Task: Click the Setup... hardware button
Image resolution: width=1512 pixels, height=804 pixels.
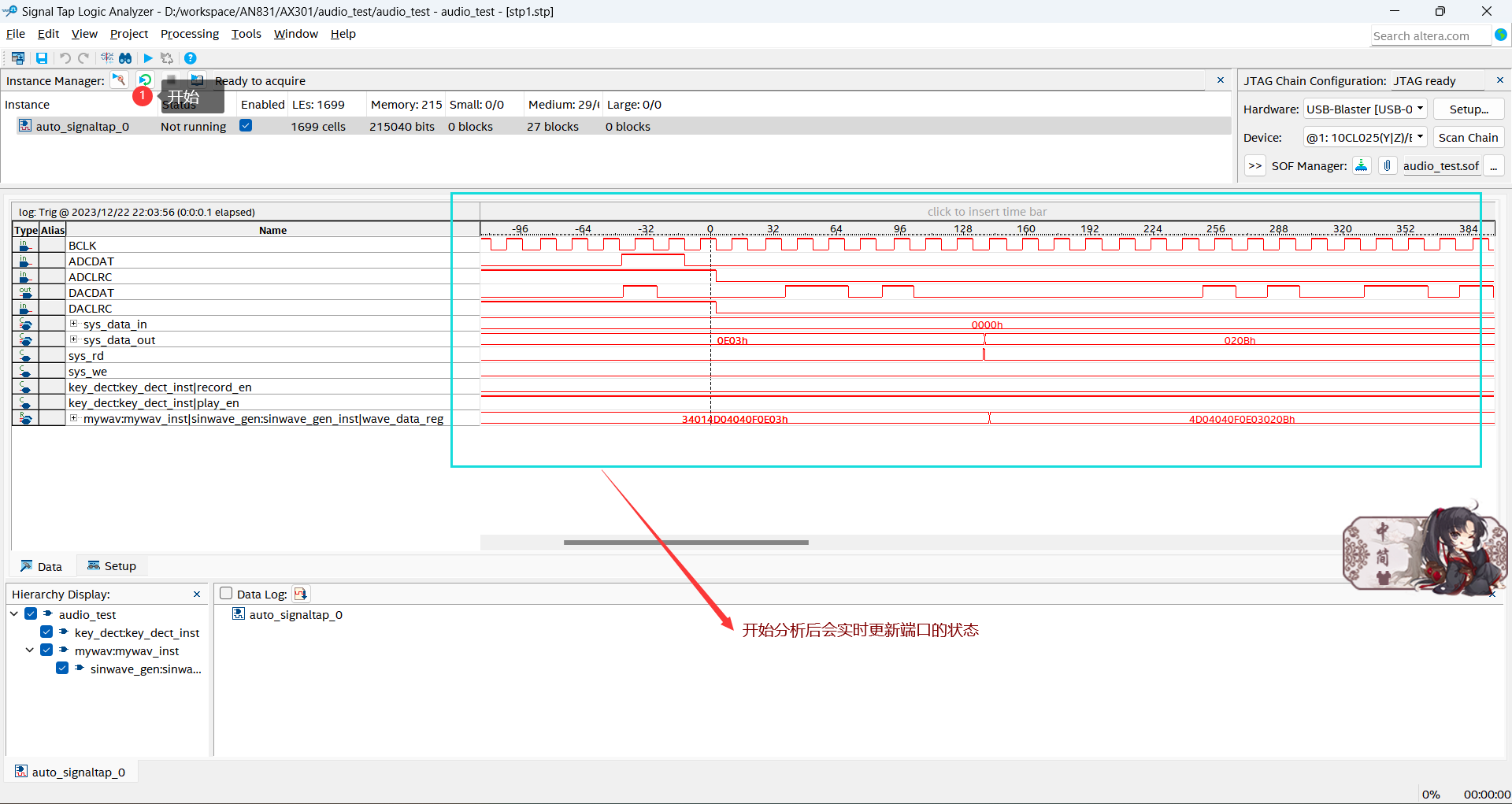Action: (x=1469, y=109)
